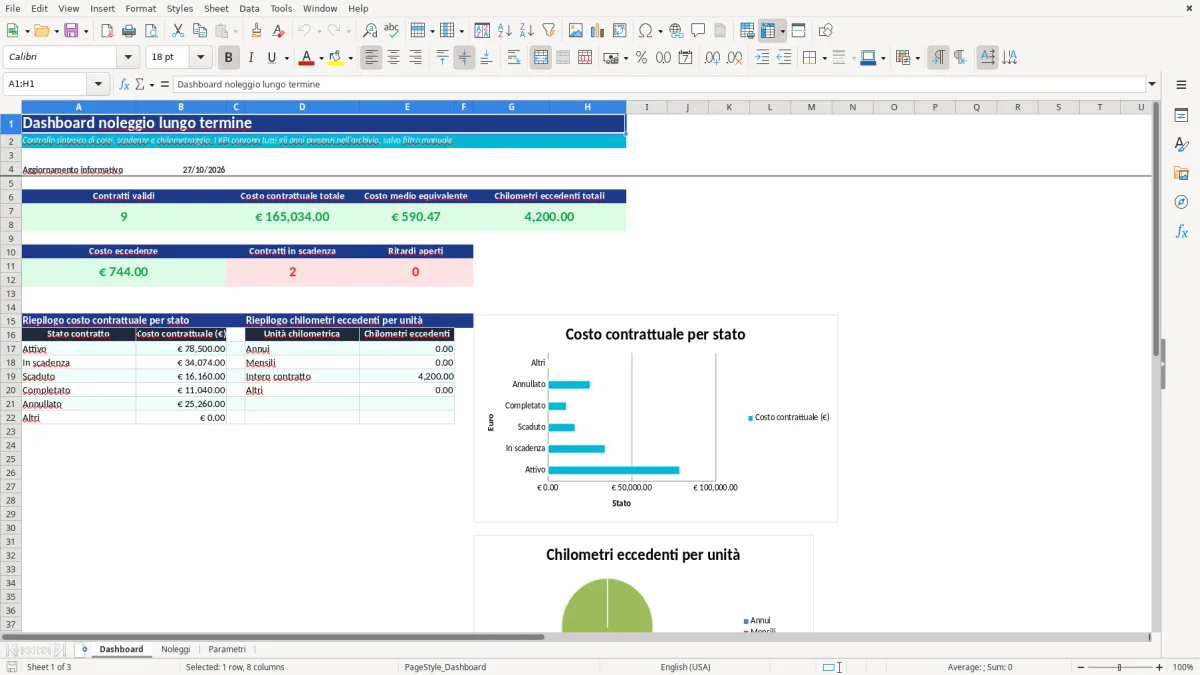The width and height of the screenshot is (1200, 675).
Task: Open the Save button dropdown arrow
Action: [x=86, y=31]
